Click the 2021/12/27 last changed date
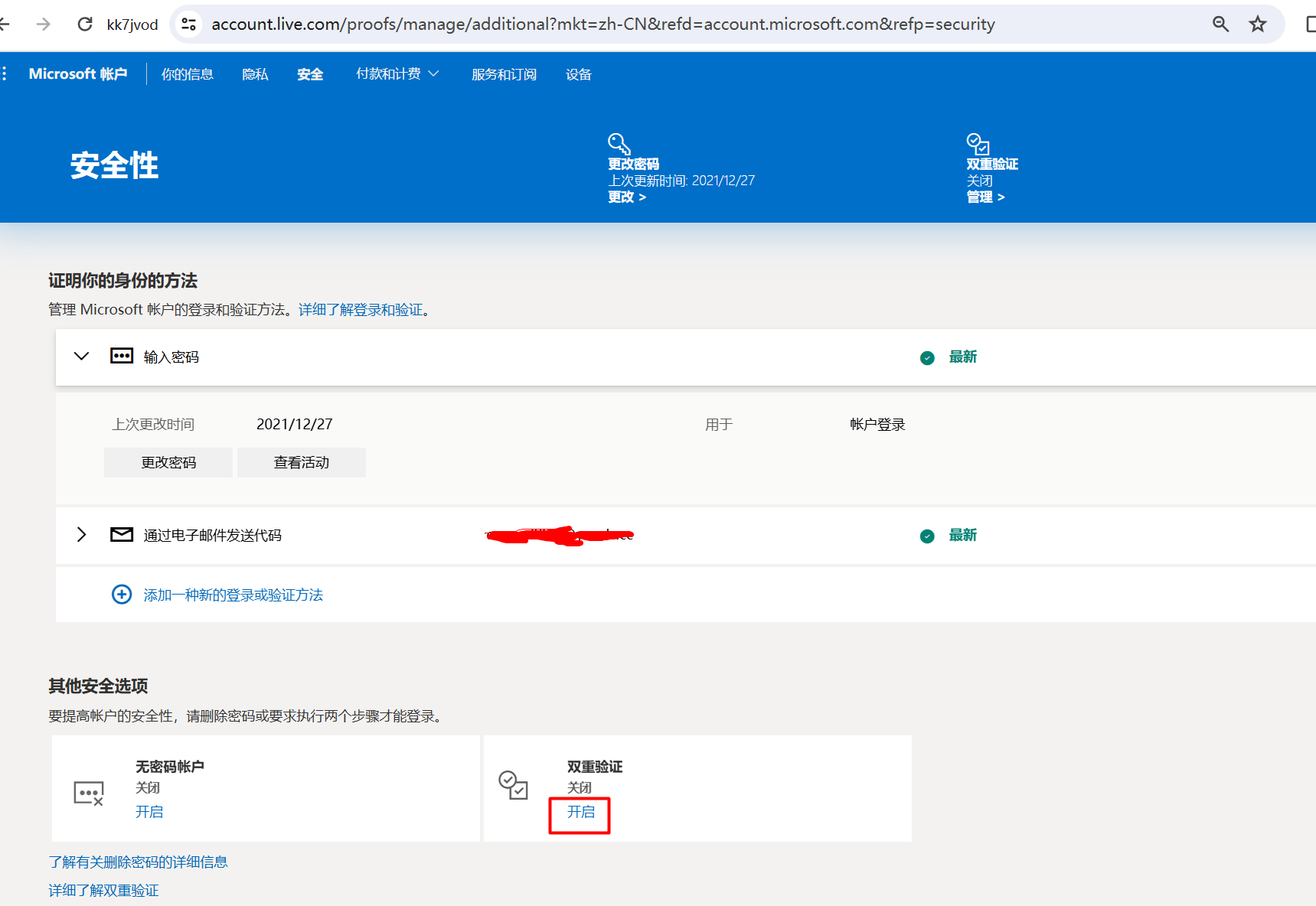Image resolution: width=1316 pixels, height=906 pixels. pos(295,425)
